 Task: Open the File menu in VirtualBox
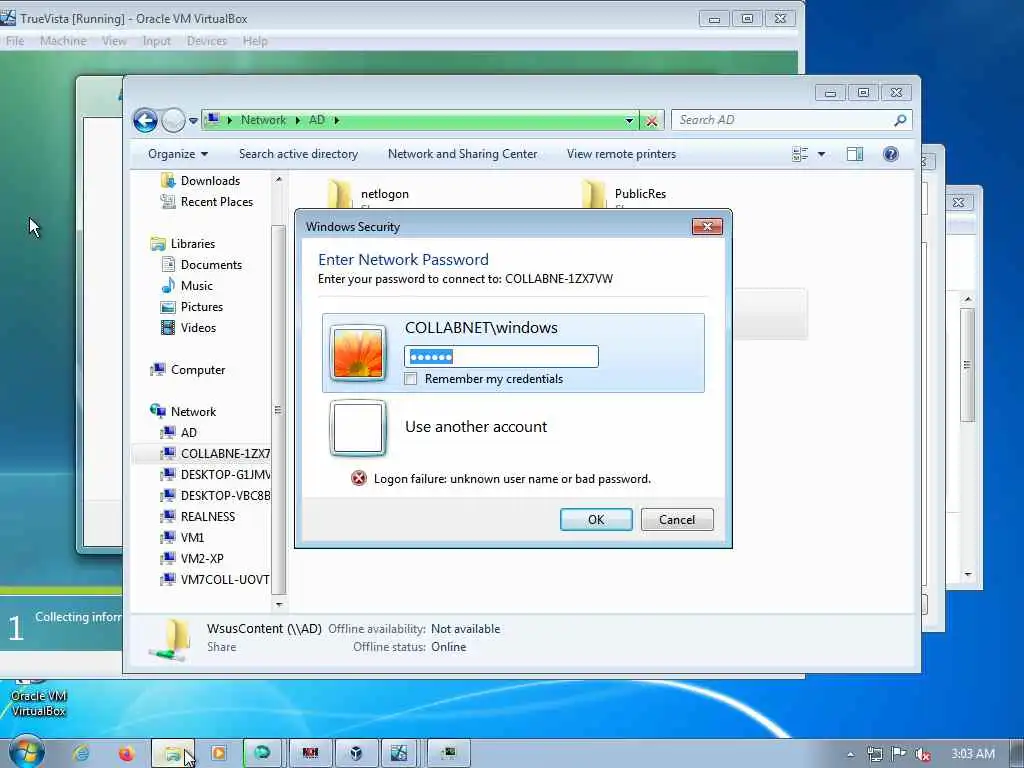pyautogui.click(x=14, y=41)
